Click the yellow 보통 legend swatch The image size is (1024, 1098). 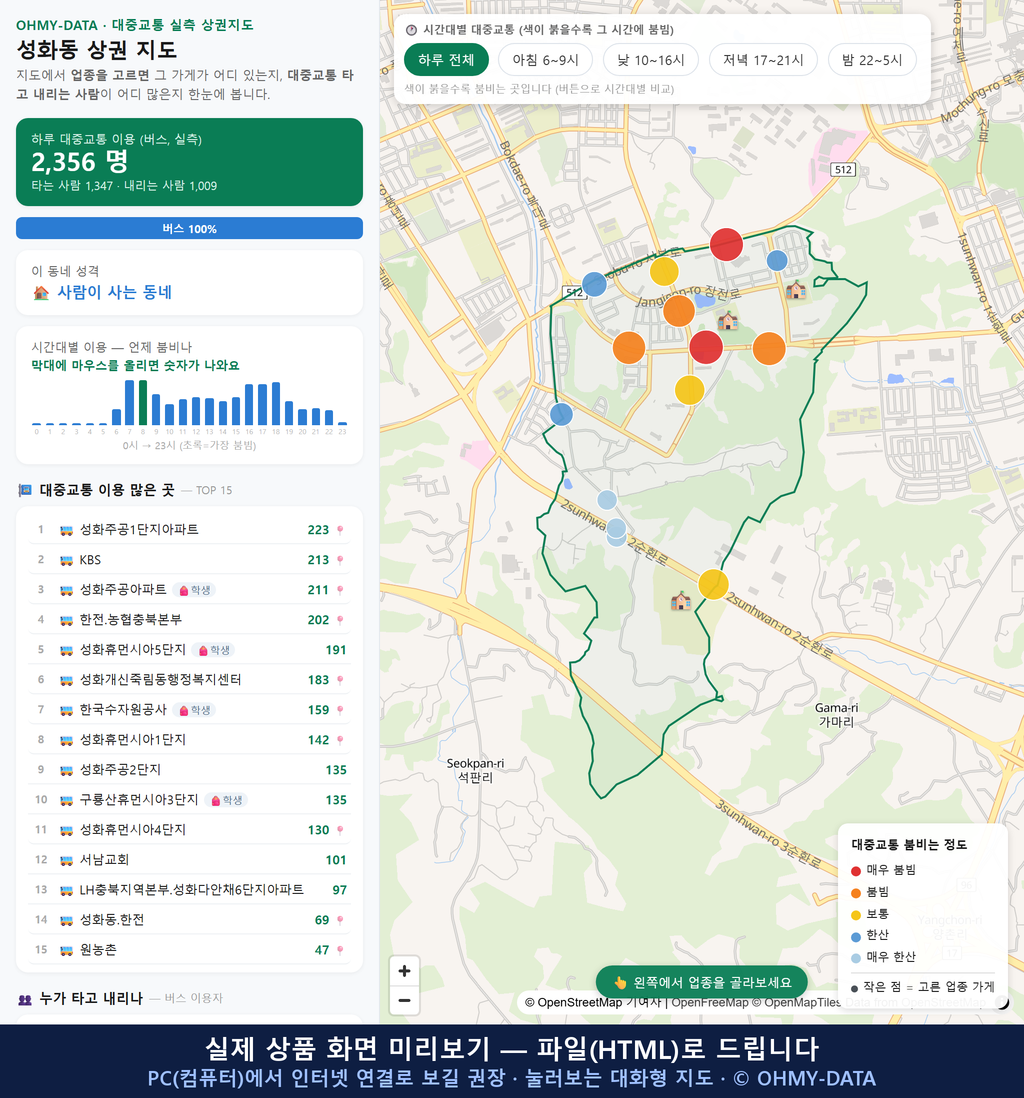pos(855,915)
